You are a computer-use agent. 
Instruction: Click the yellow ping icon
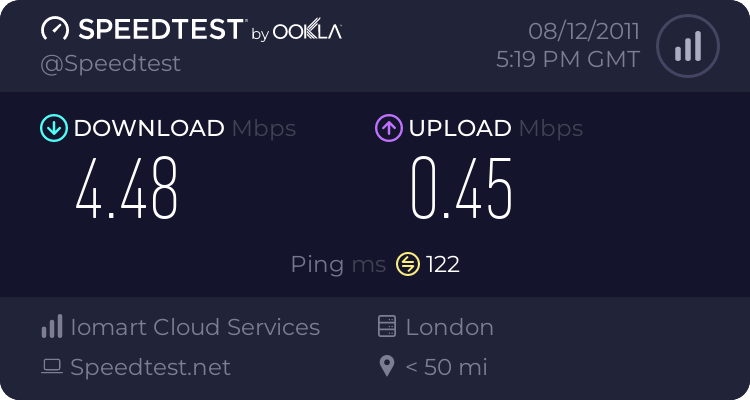point(408,264)
